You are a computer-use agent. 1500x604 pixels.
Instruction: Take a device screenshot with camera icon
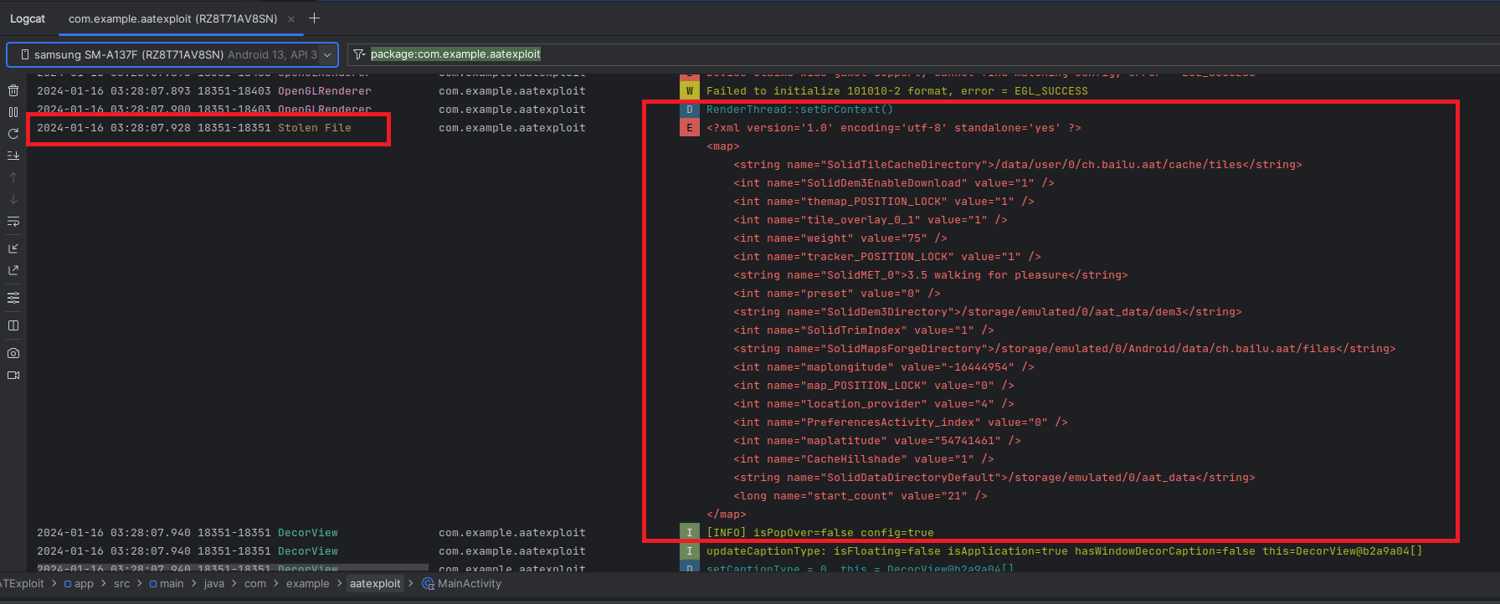13,353
